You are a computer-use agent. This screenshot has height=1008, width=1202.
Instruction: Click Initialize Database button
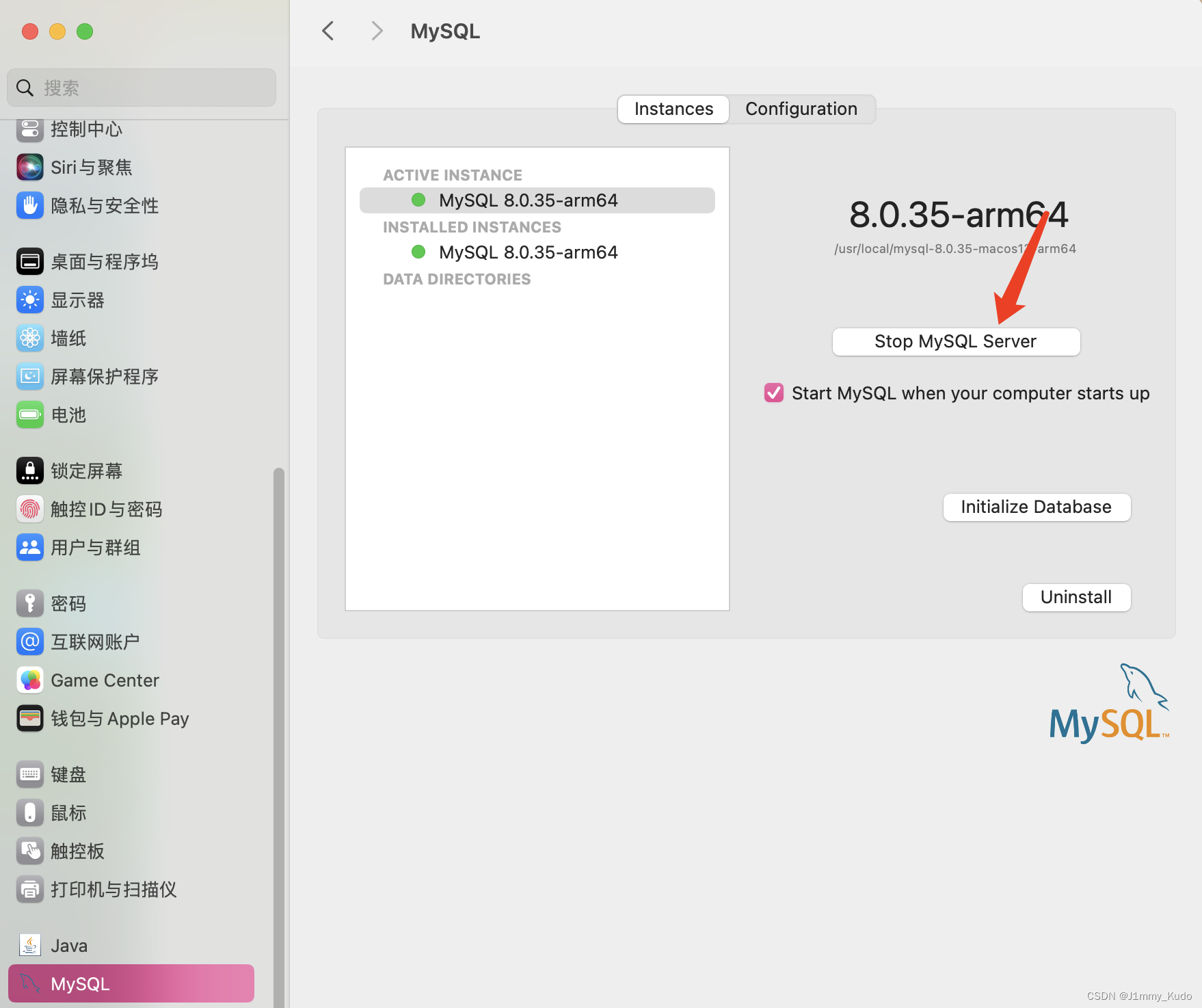[x=1036, y=507]
